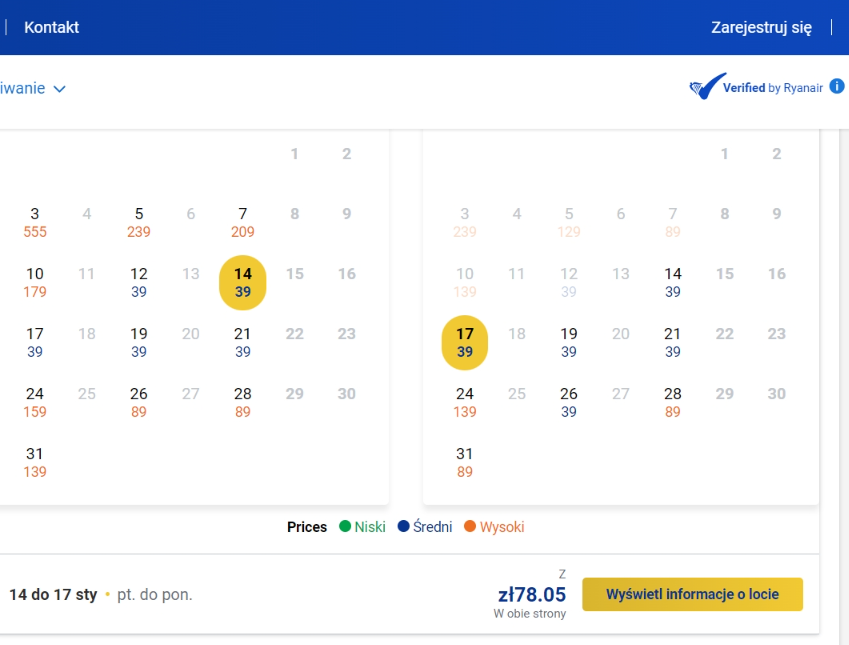Expand the search dropdown chevron
This screenshot has width=849, height=645.
coord(60,89)
